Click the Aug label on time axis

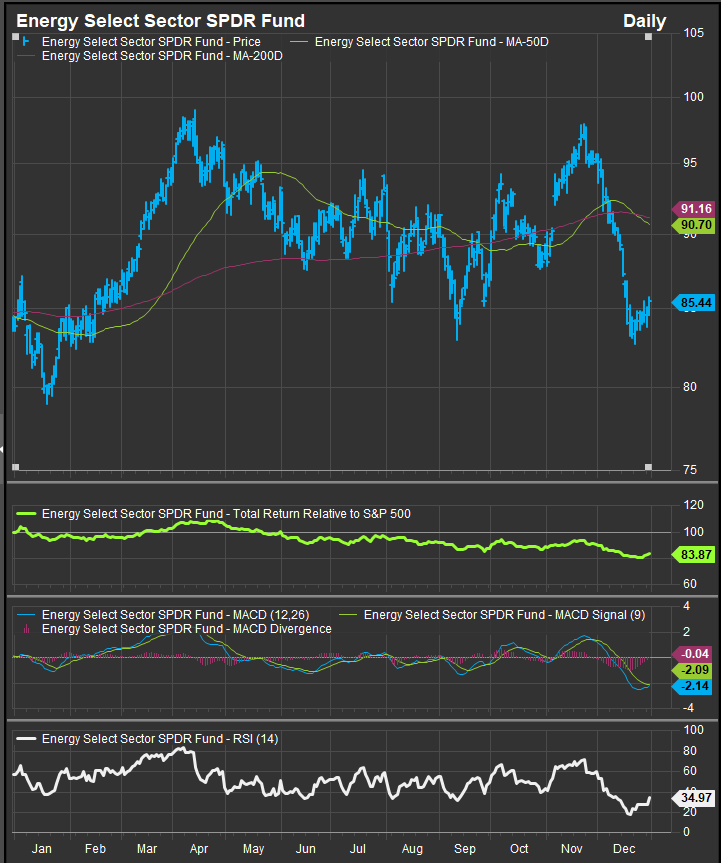(412, 849)
